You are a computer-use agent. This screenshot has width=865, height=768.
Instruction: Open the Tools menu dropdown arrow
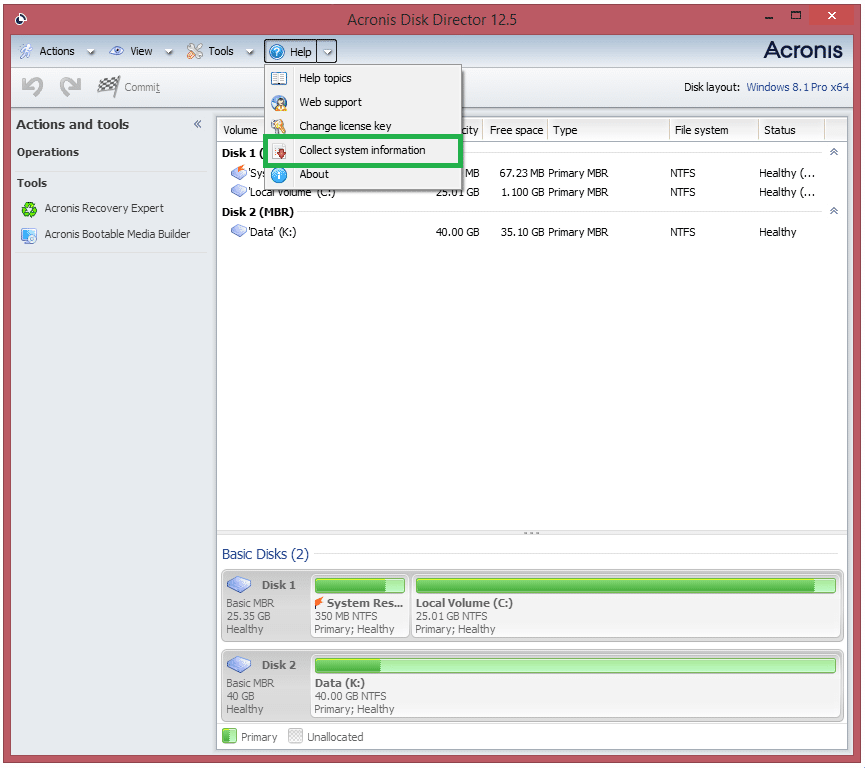point(249,52)
